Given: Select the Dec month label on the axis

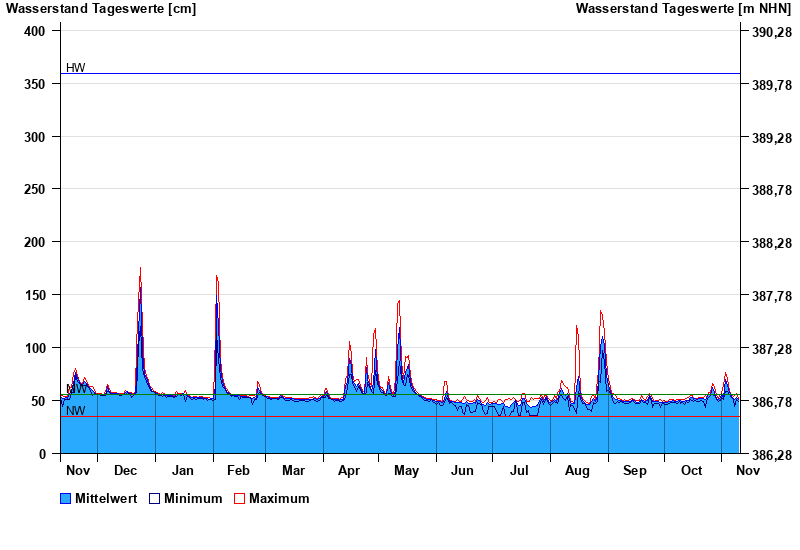Looking at the screenshot, I should [x=126, y=470].
